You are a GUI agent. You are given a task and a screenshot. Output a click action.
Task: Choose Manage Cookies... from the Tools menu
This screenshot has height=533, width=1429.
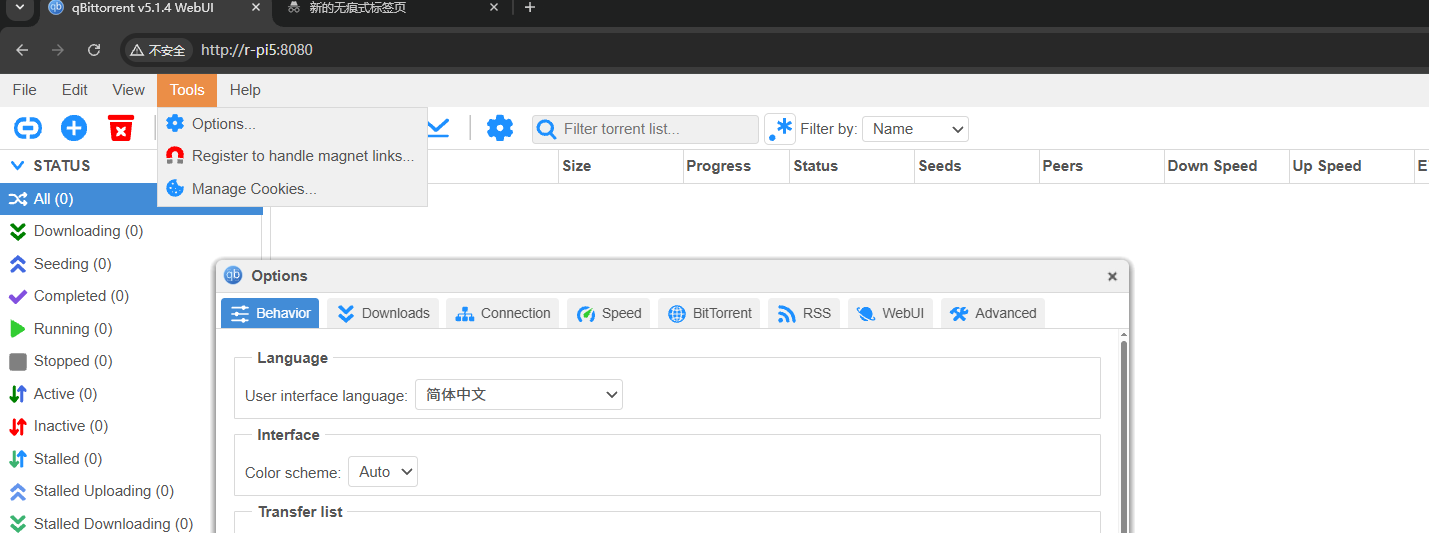[292, 189]
